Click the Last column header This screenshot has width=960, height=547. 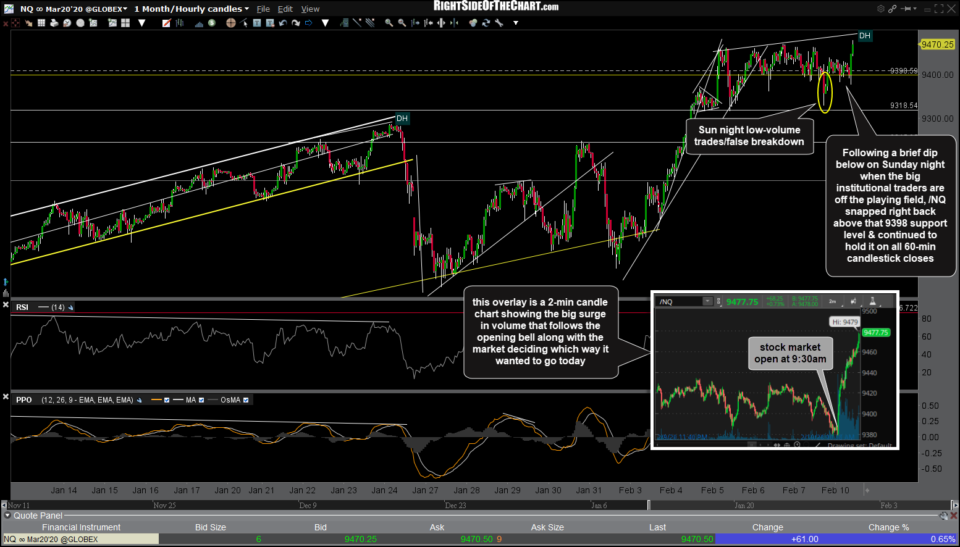tap(659, 527)
